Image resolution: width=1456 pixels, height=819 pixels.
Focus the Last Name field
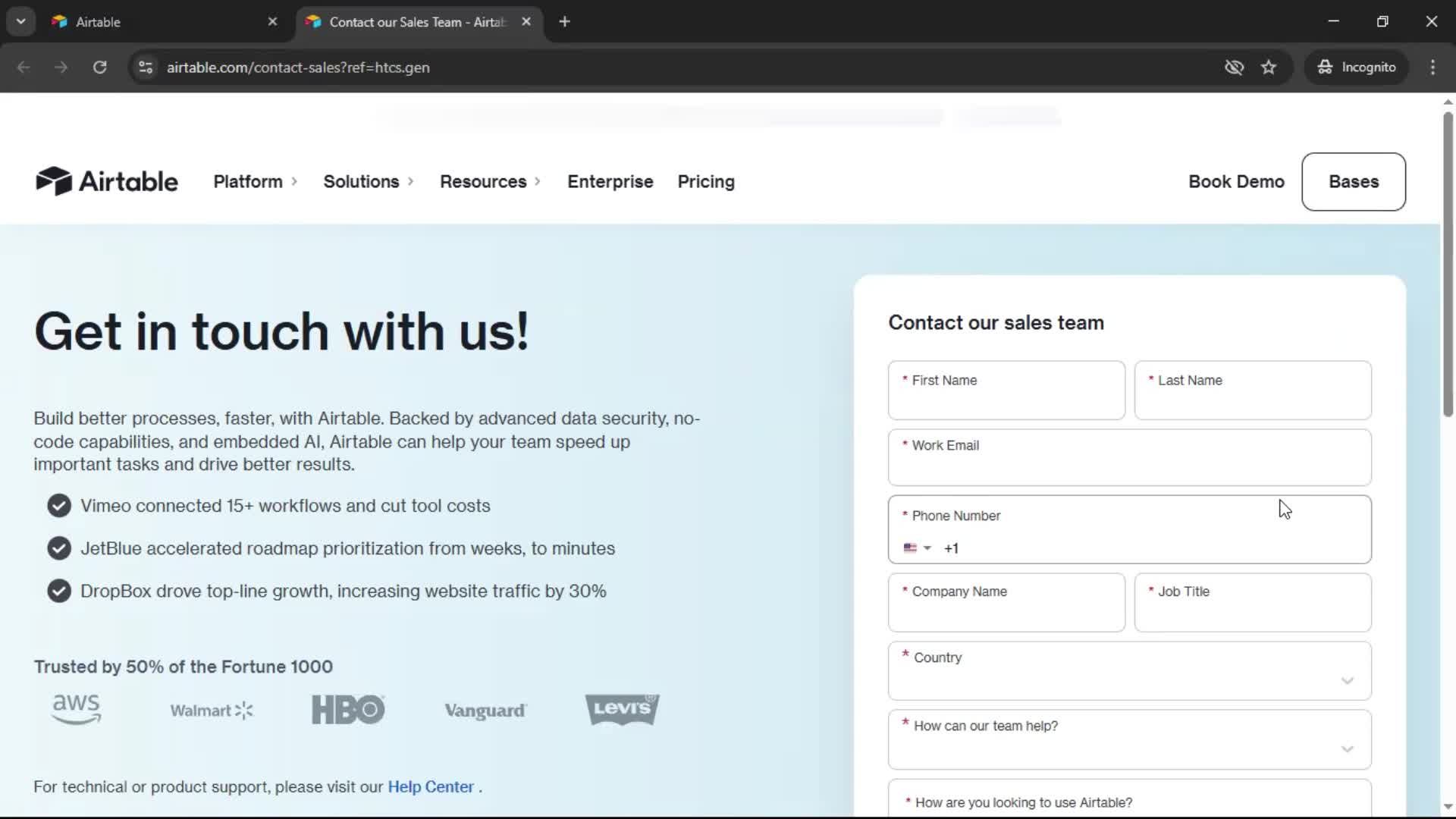click(1253, 391)
